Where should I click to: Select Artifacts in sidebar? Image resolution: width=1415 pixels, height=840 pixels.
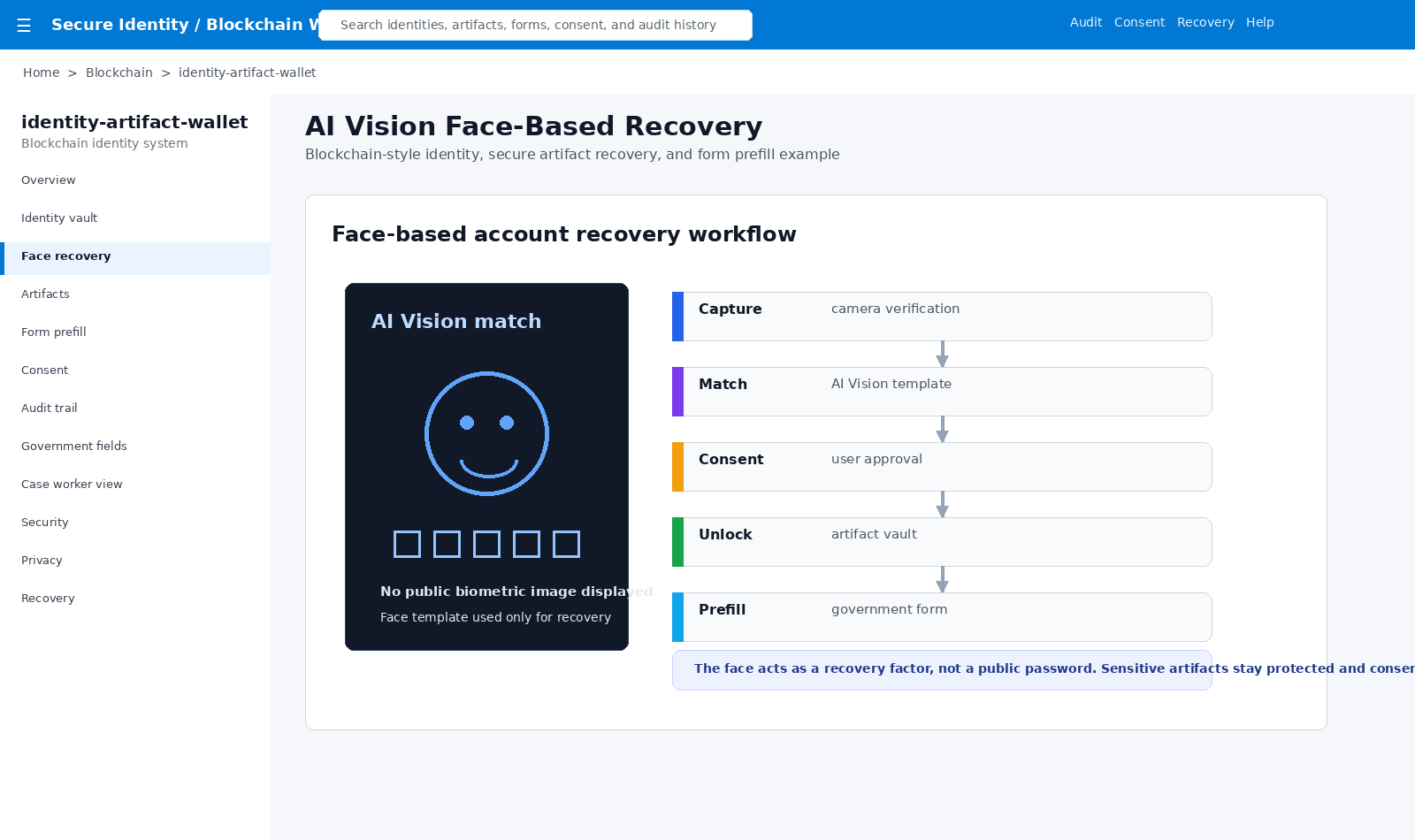click(x=135, y=294)
